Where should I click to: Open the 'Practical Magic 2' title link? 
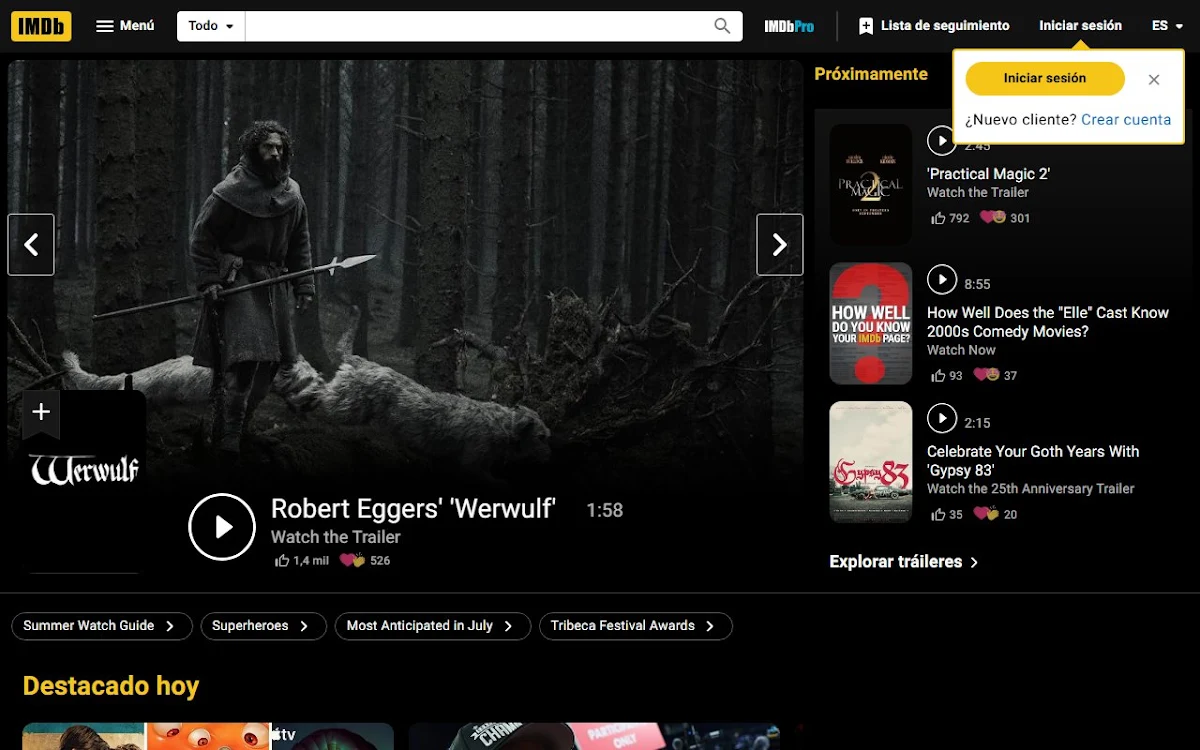tap(988, 174)
